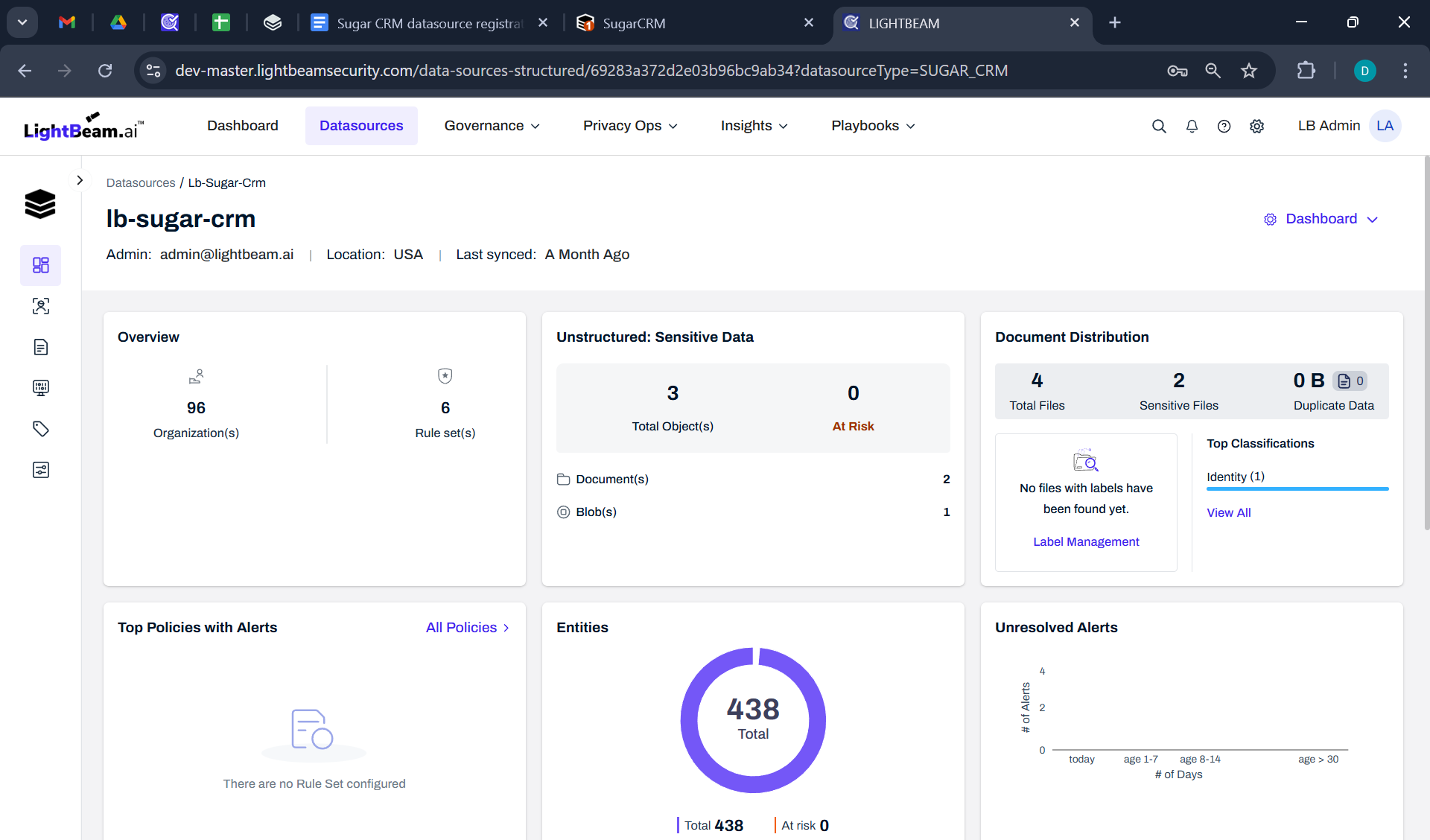Expand the collapsed sidebar with chevron arrow
The height and width of the screenshot is (840, 1430).
pyautogui.click(x=80, y=180)
